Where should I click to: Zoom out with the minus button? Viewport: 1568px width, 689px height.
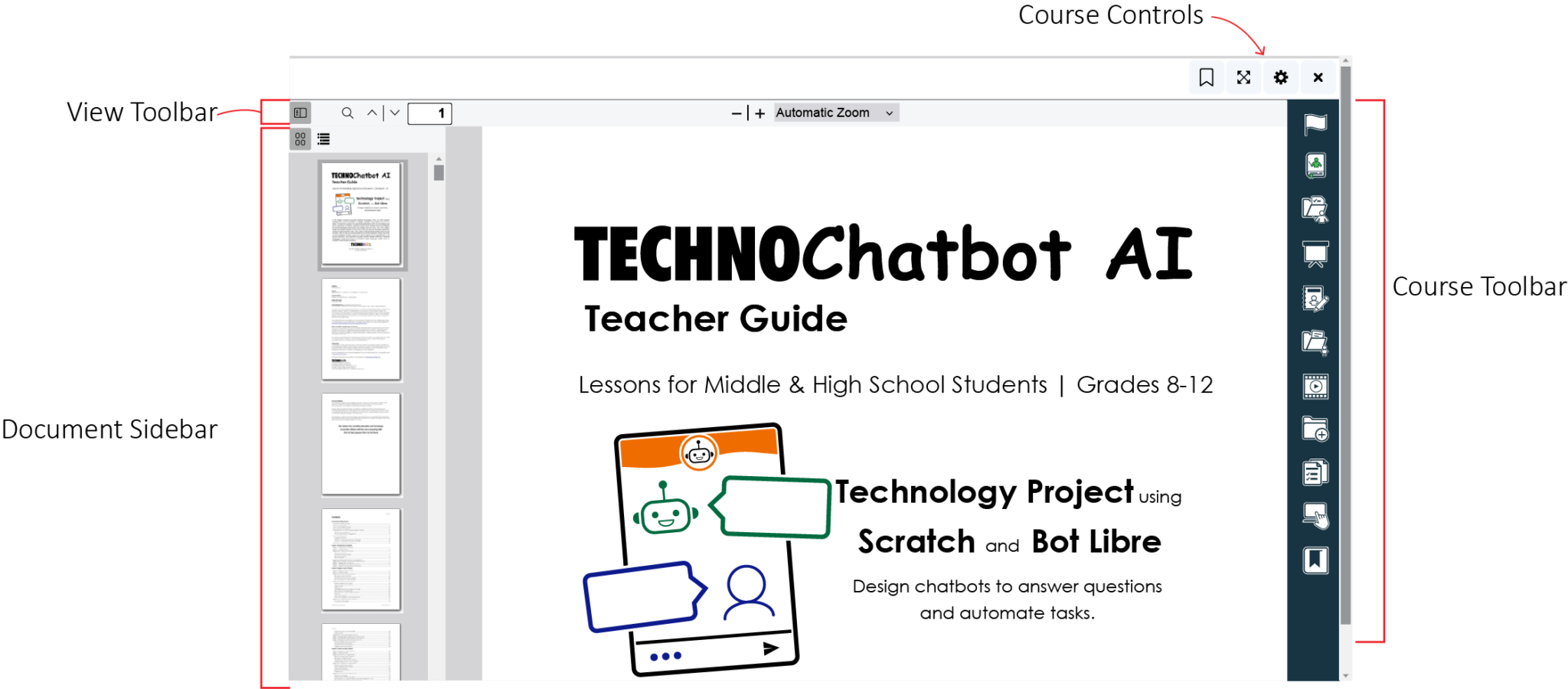click(x=737, y=113)
